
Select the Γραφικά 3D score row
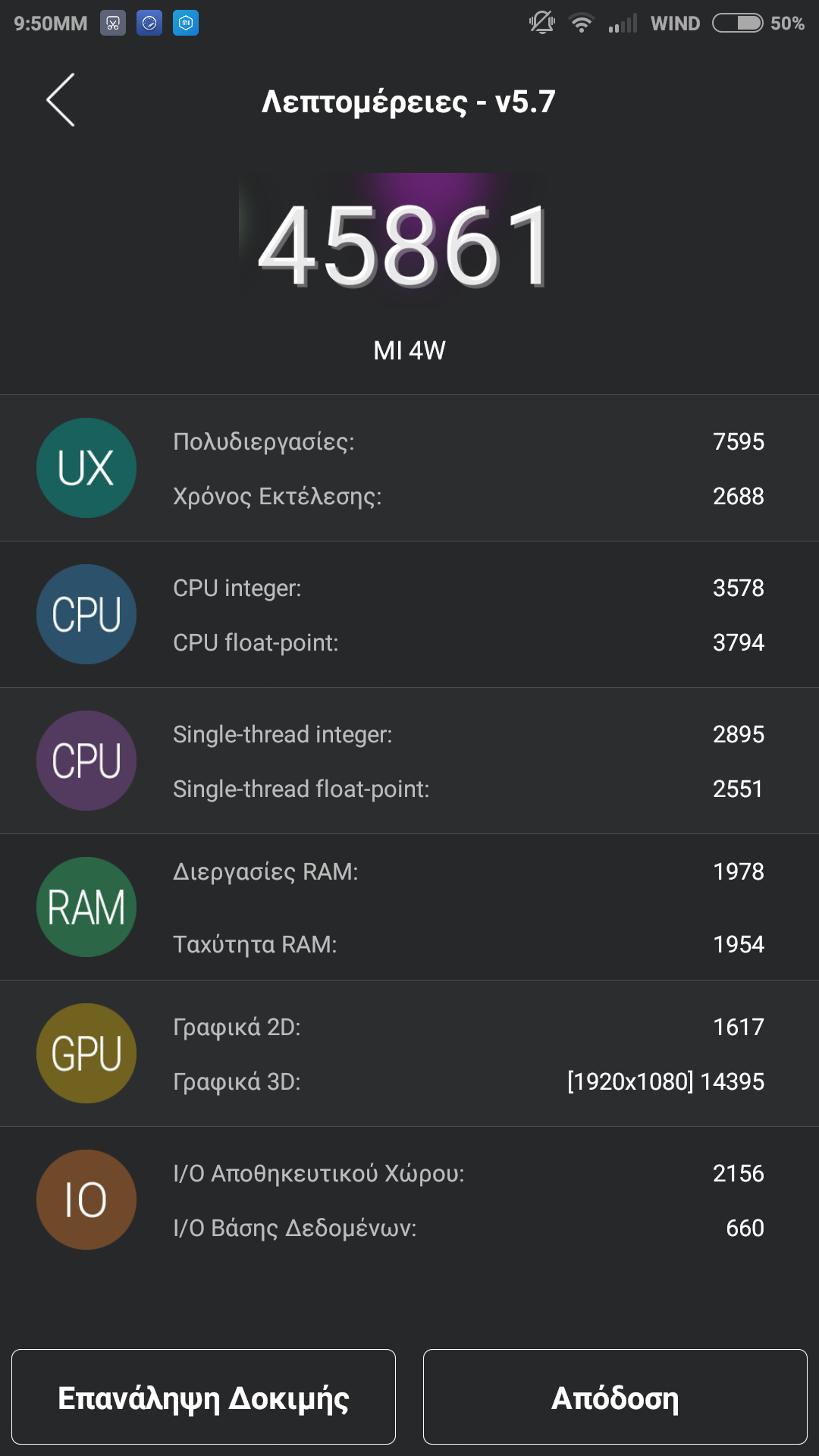click(x=469, y=1081)
